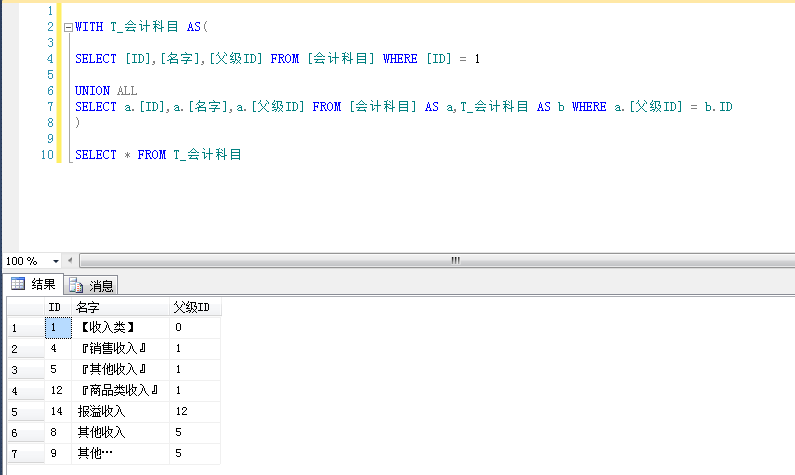Select 父级ID cell in 销售收入 row

[195, 348]
